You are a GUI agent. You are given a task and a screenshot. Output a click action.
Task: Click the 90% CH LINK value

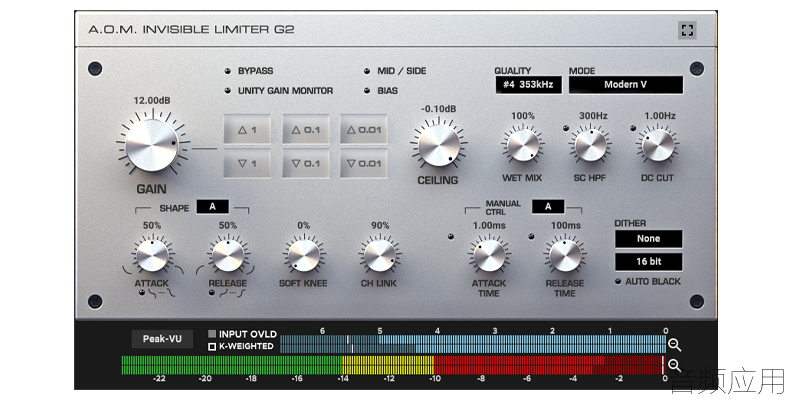[380, 226]
